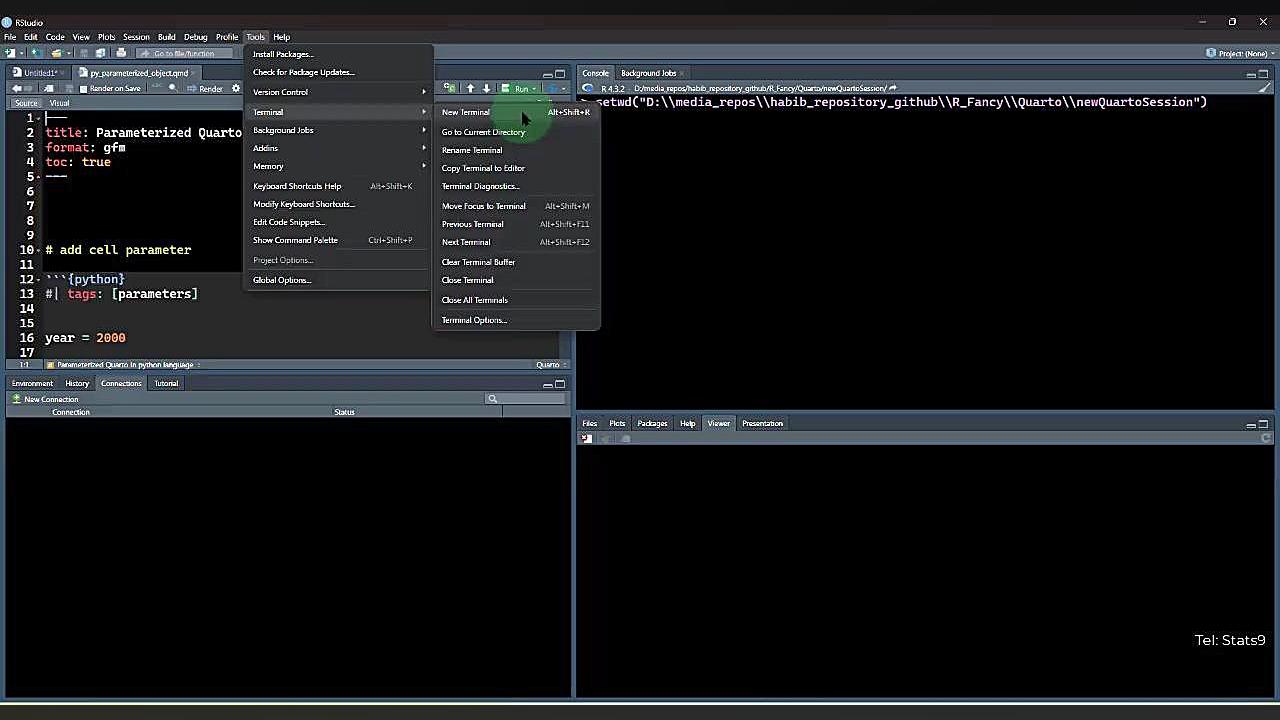Switch to the History tab
The image size is (1280, 720).
tap(77, 384)
